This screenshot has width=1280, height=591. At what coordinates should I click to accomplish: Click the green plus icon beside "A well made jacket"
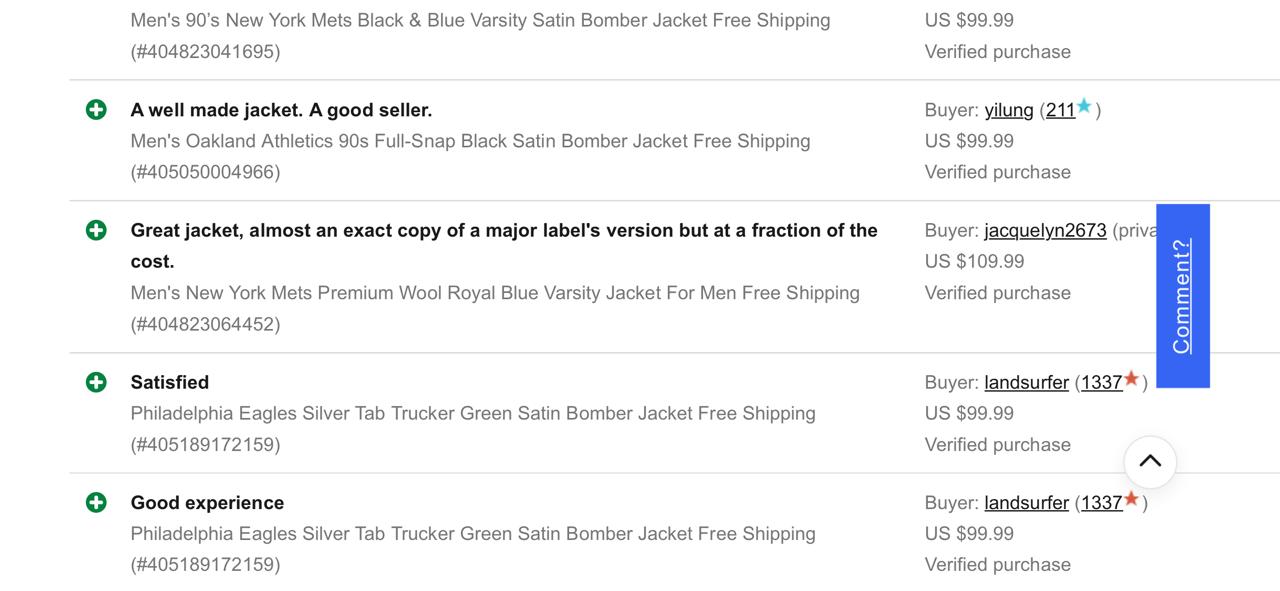(96, 110)
